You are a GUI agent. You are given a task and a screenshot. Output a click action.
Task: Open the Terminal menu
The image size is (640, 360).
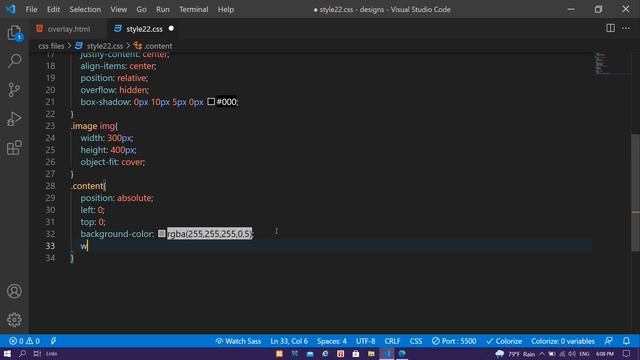(x=193, y=9)
